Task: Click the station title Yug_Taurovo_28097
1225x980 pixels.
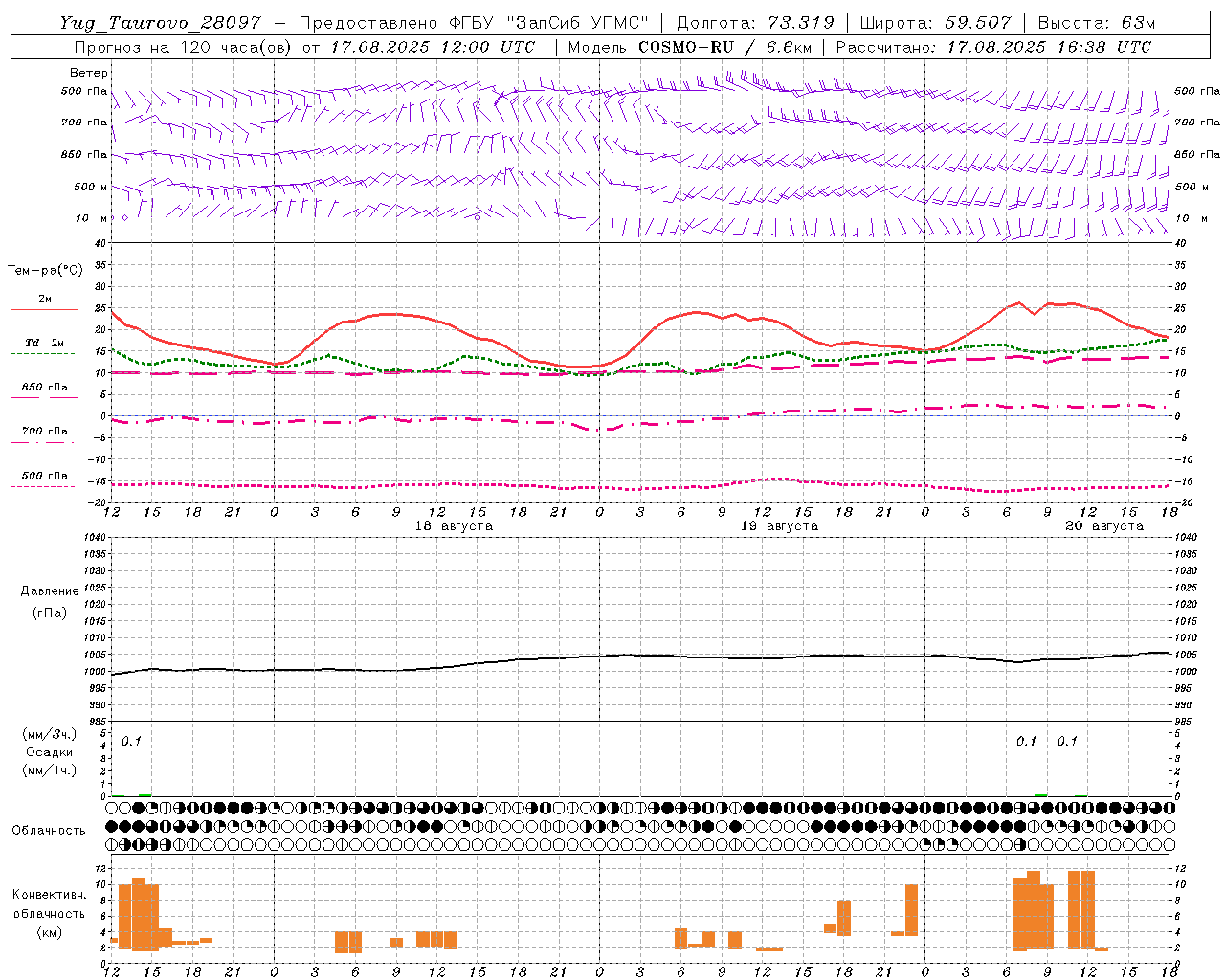Action: (160, 23)
